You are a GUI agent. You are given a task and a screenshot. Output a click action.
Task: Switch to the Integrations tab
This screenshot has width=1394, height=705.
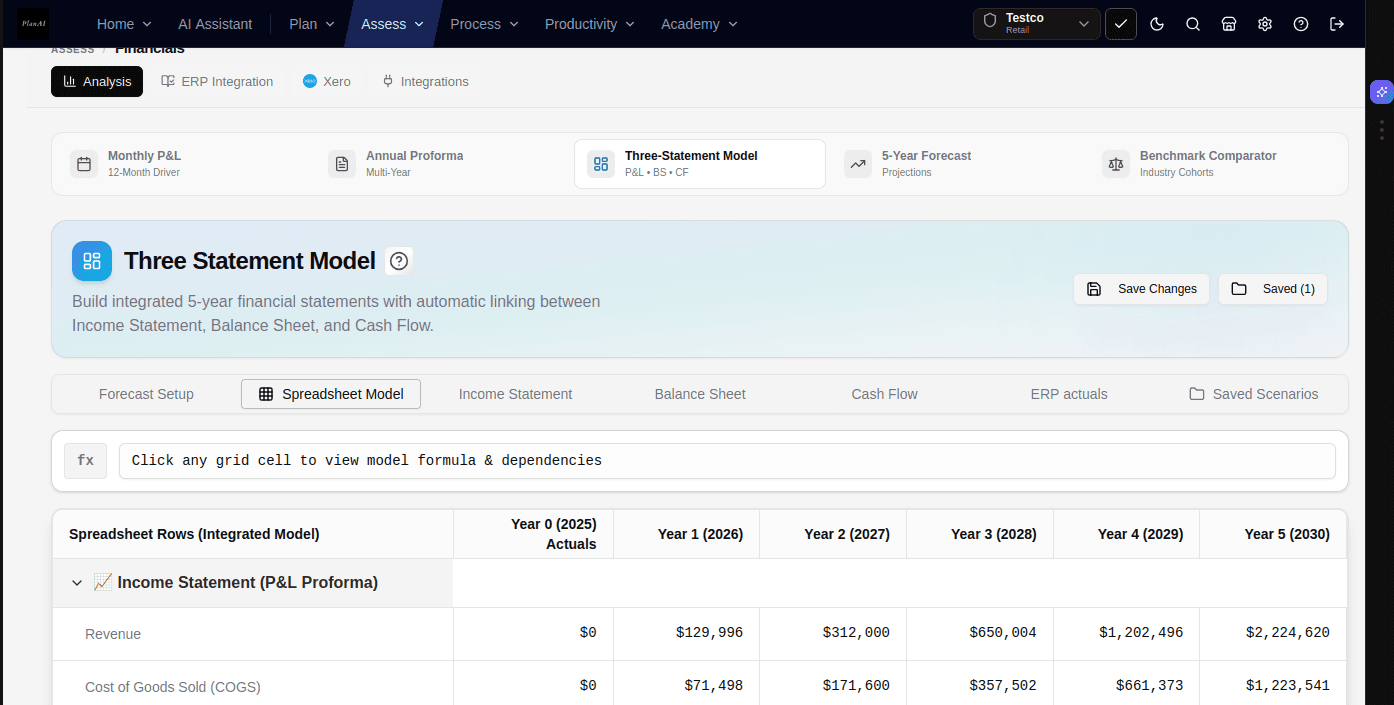tap(425, 81)
